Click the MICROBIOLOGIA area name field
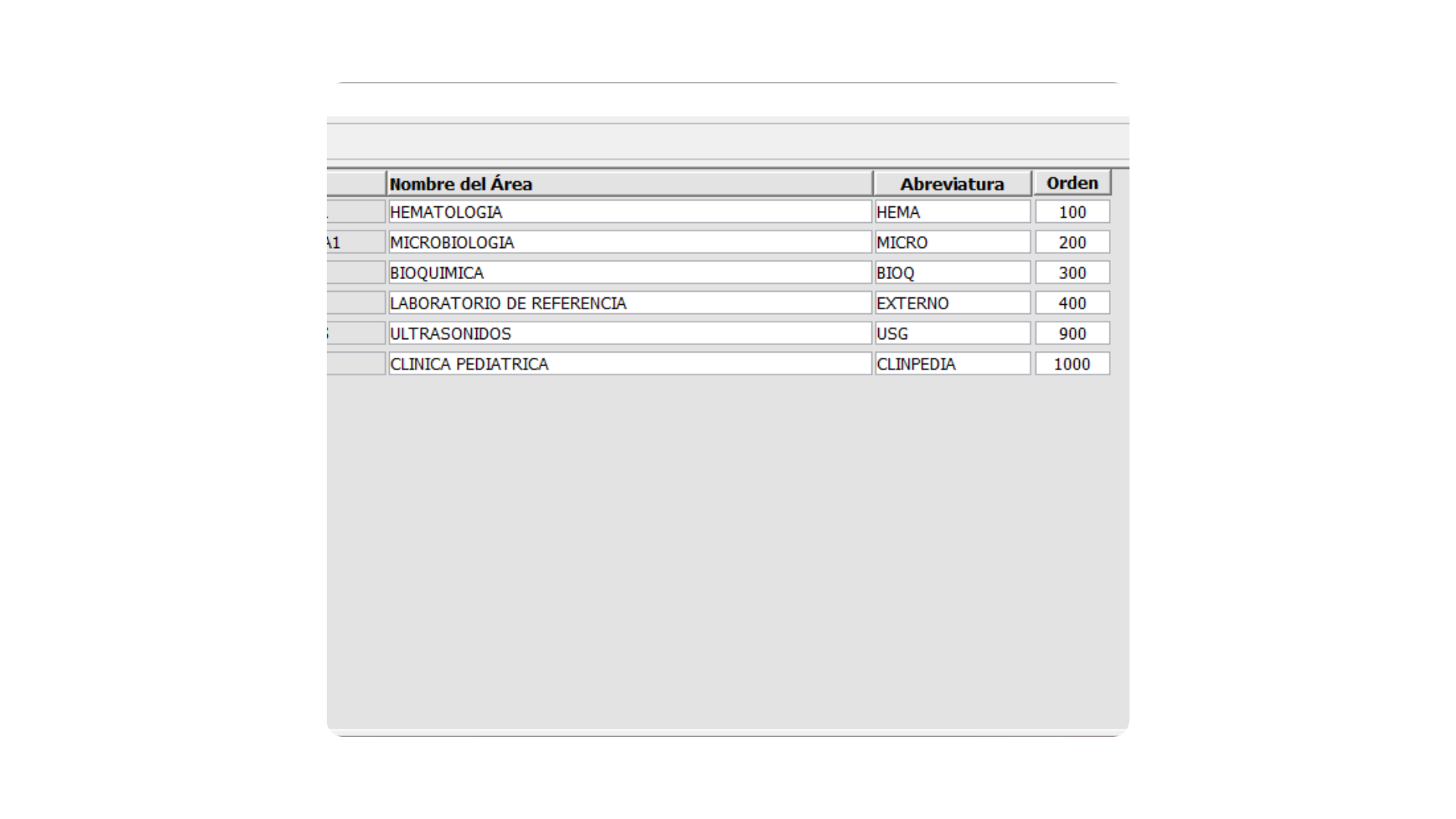 point(629,243)
